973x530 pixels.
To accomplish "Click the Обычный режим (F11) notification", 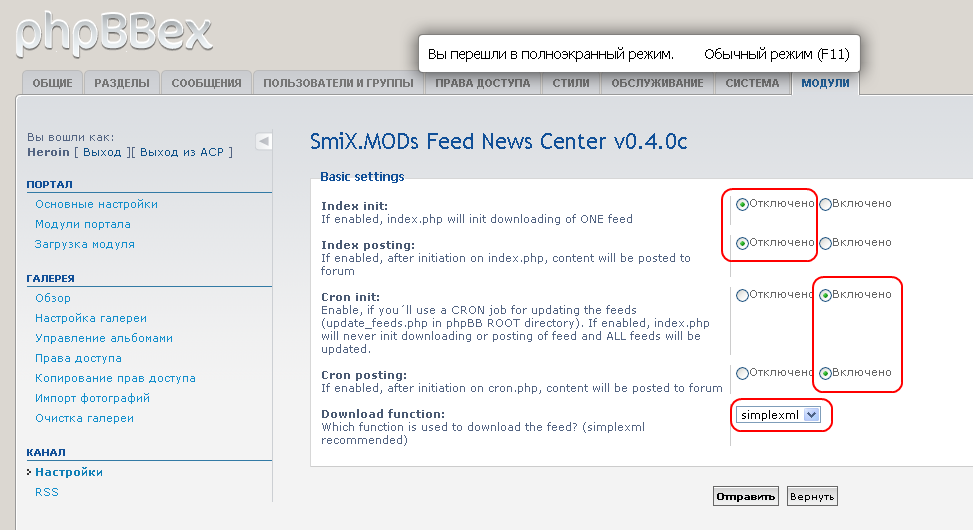I will tap(776, 53).
